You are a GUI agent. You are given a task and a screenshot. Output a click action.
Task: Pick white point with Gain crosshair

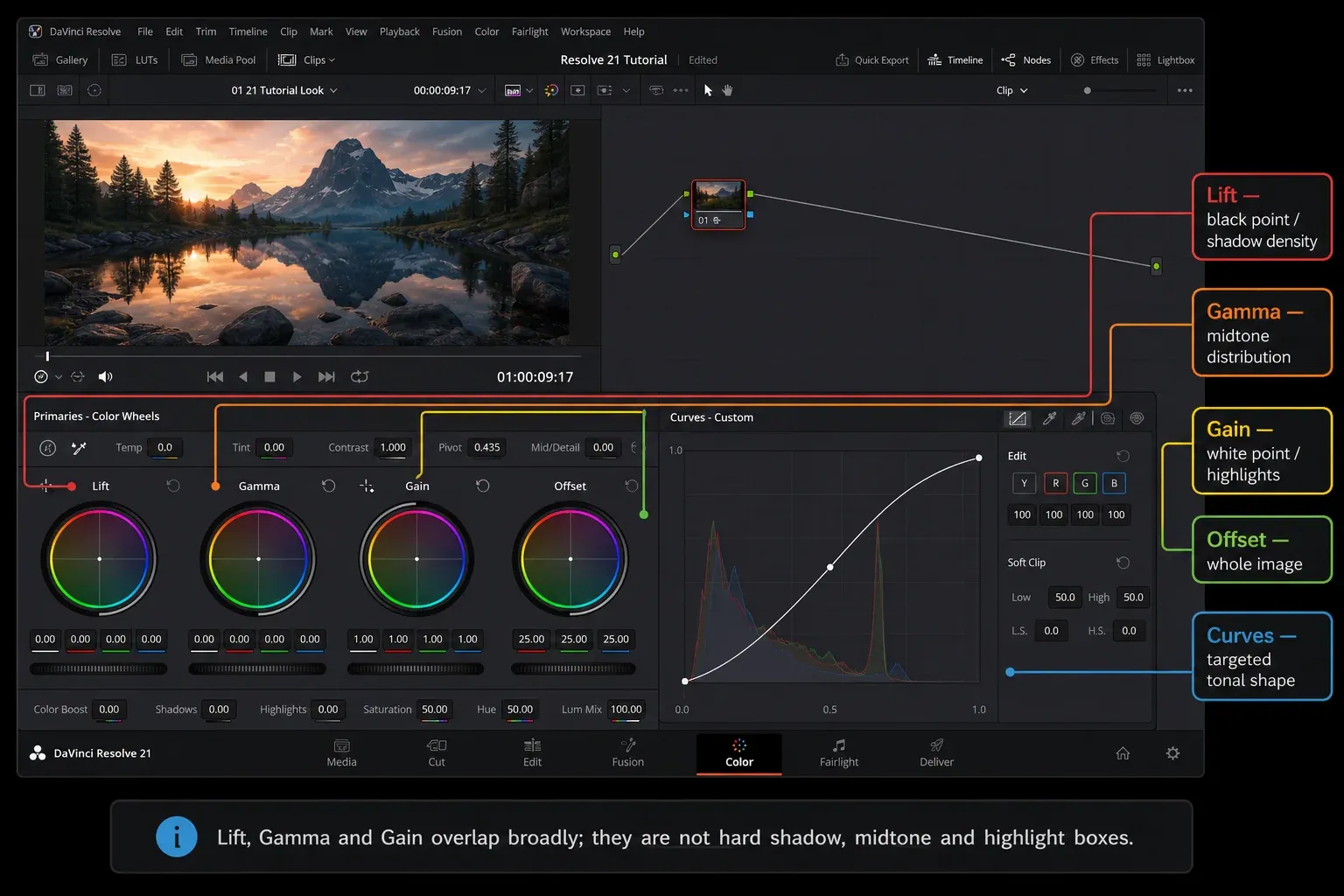367,486
